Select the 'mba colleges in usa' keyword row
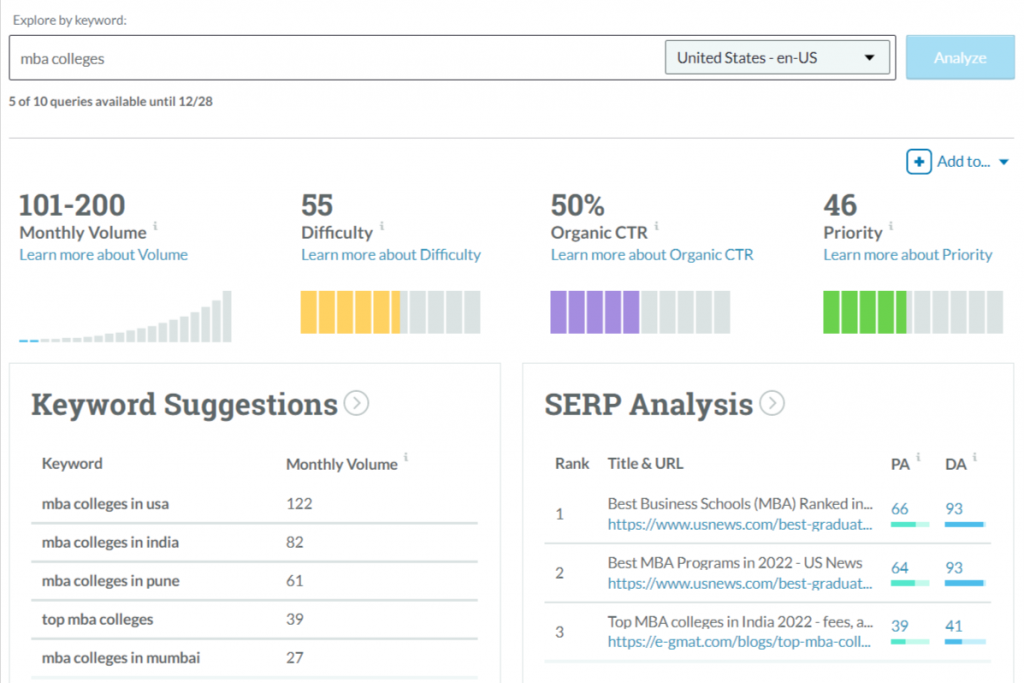1024x683 pixels. click(x=105, y=503)
